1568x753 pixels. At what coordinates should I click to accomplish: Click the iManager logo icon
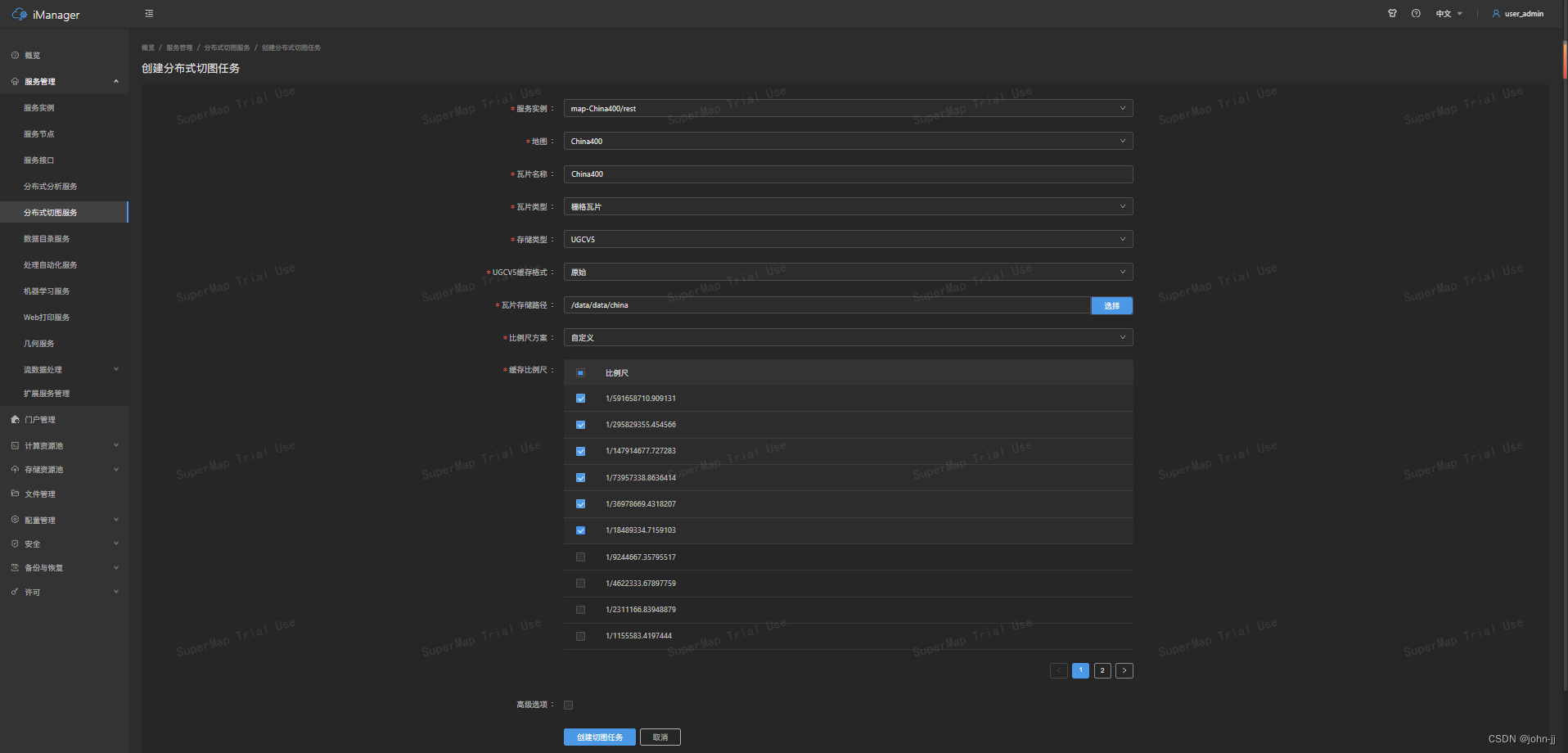(x=19, y=14)
